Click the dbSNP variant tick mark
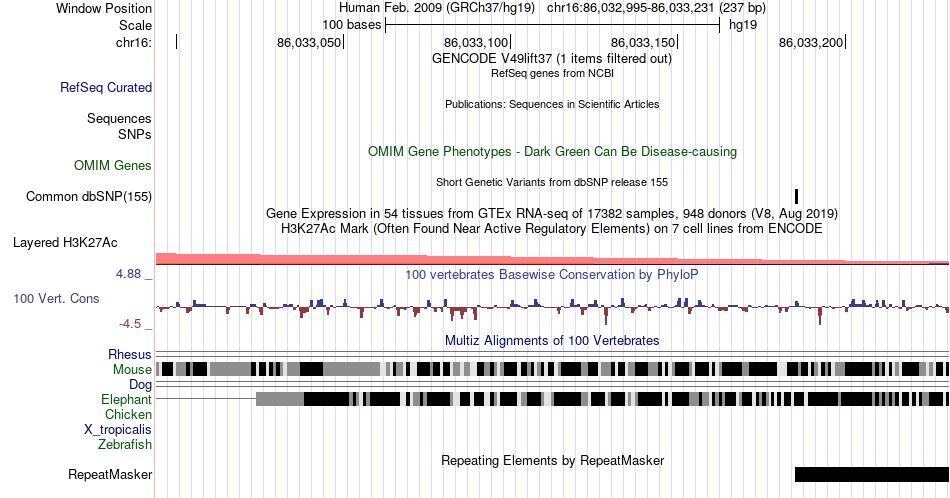Image resolution: width=950 pixels, height=498 pixels. 797,196
